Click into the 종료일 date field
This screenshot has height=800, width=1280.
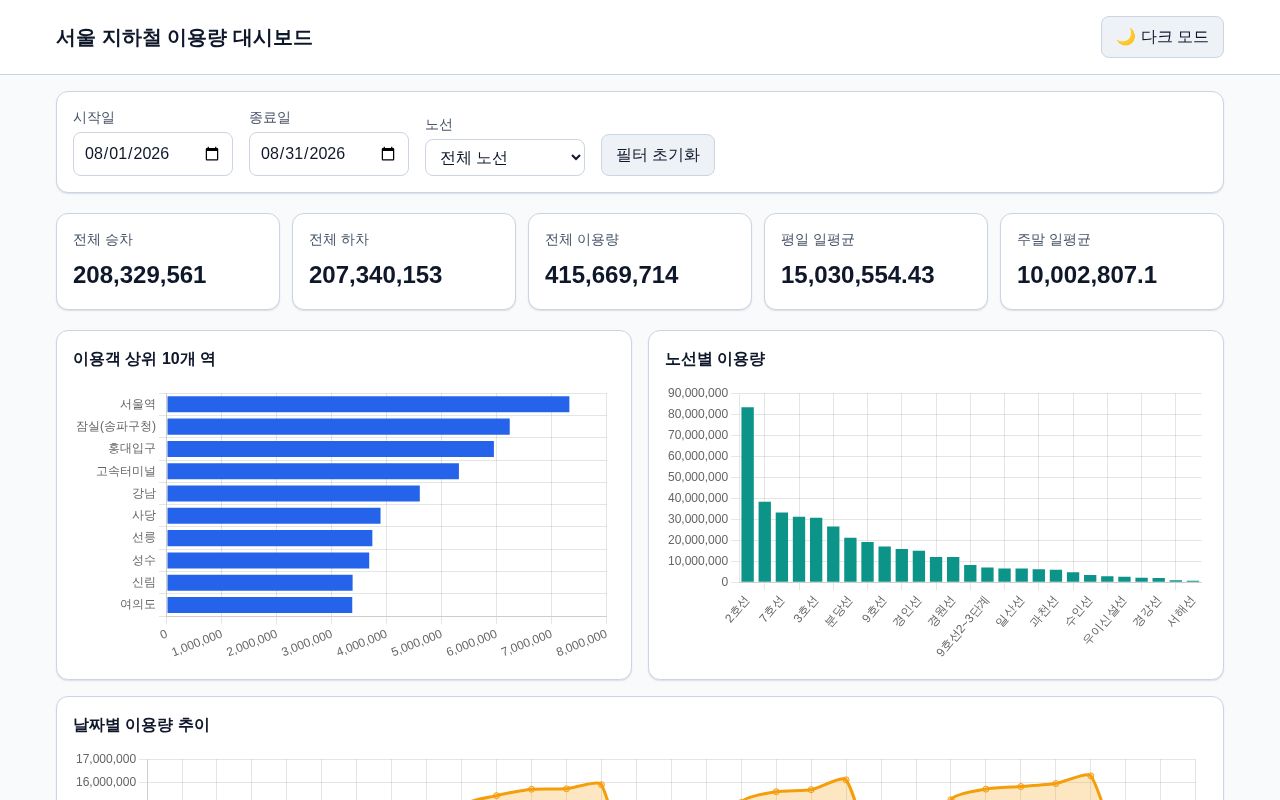click(x=329, y=154)
